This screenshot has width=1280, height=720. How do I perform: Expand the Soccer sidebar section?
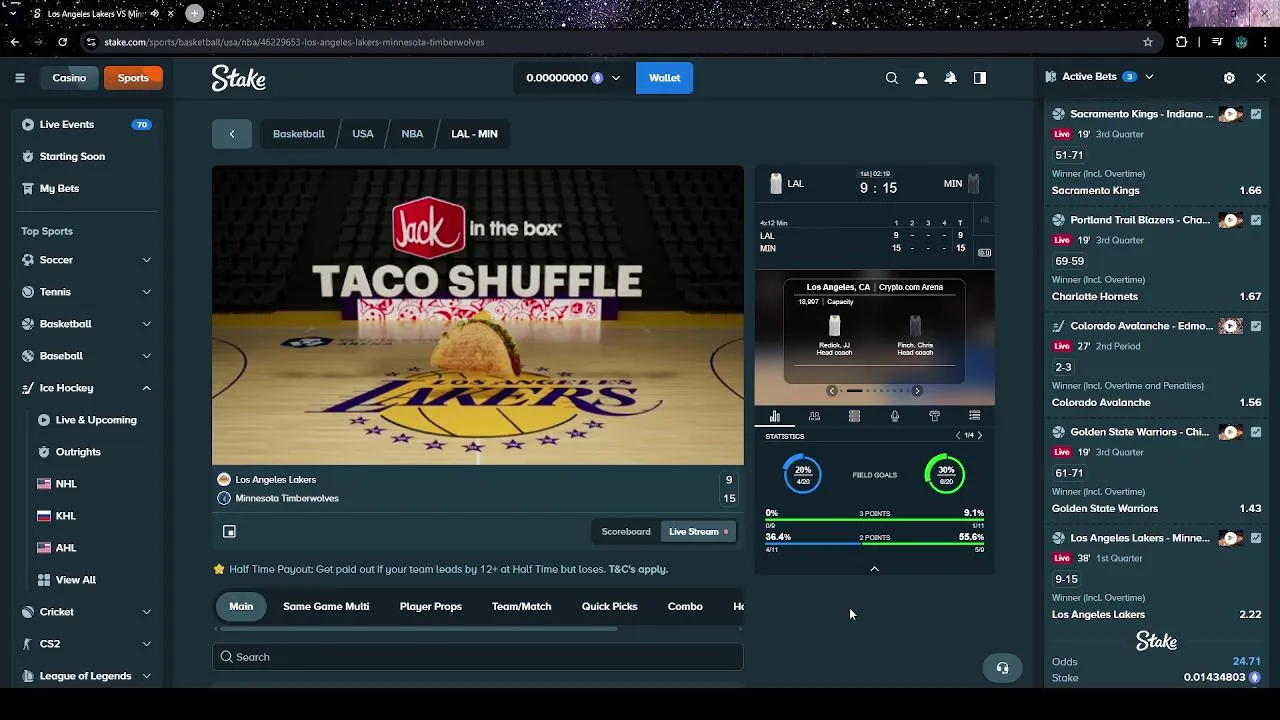click(146, 260)
